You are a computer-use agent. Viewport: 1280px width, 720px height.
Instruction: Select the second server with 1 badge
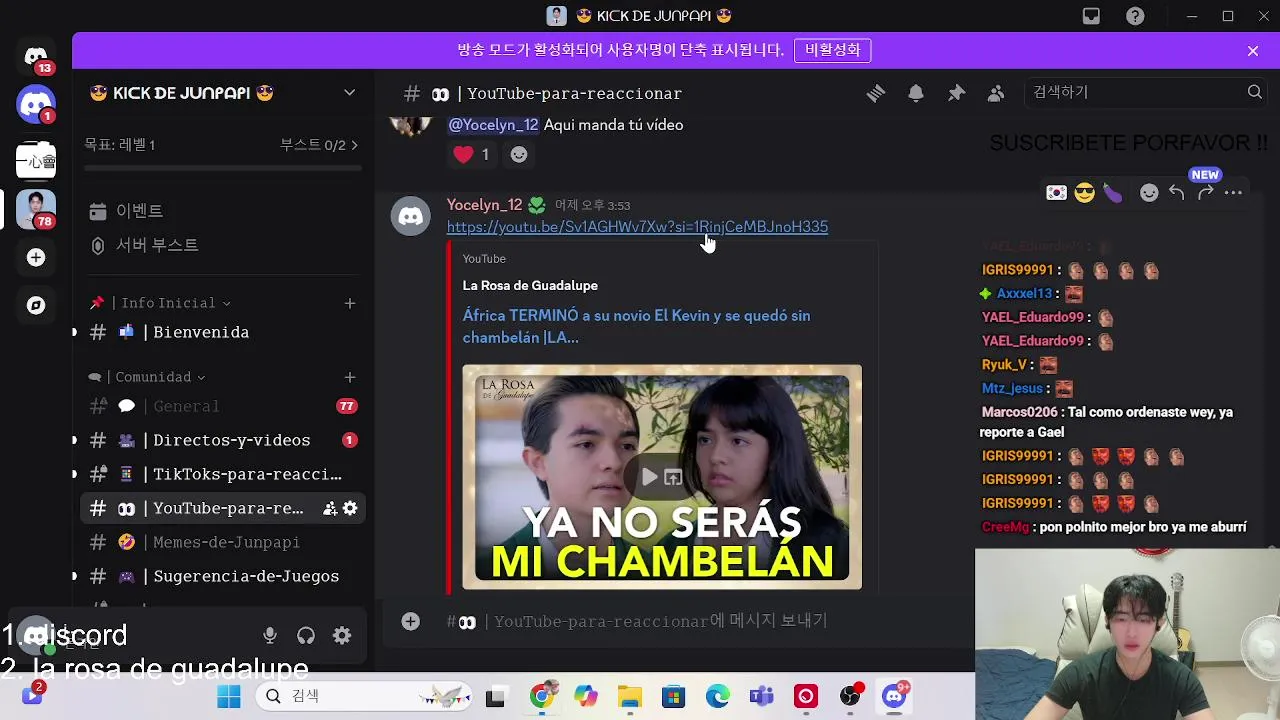[x=36, y=104]
